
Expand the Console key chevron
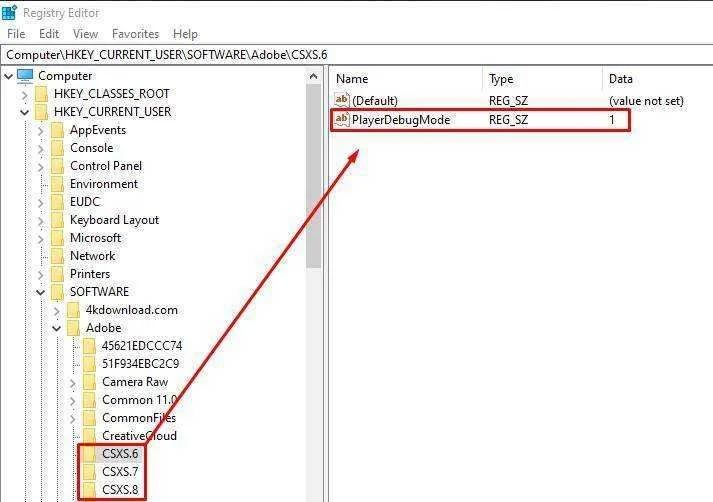[x=40, y=149]
